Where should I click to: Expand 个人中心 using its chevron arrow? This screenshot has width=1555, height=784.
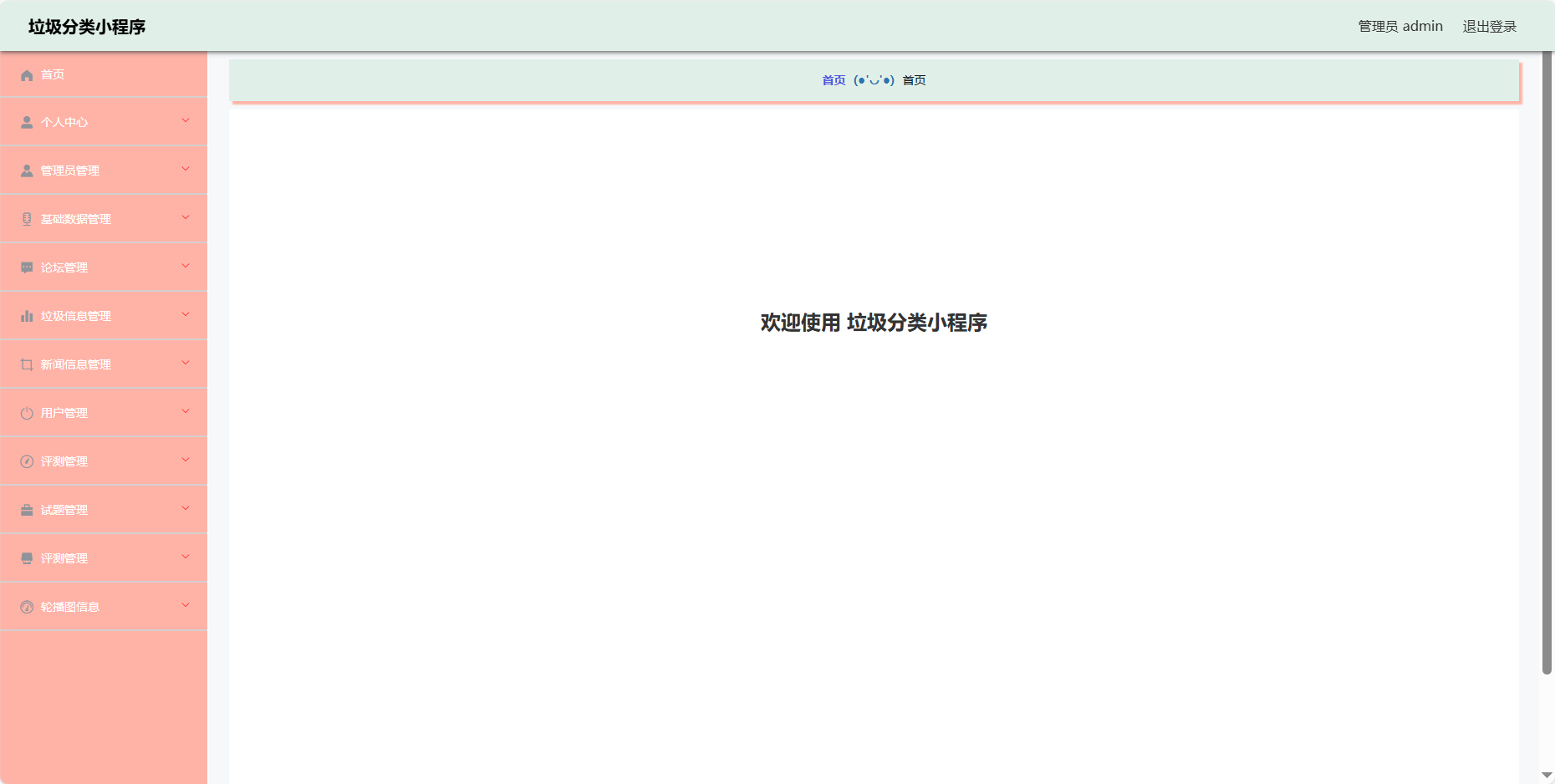(x=186, y=120)
